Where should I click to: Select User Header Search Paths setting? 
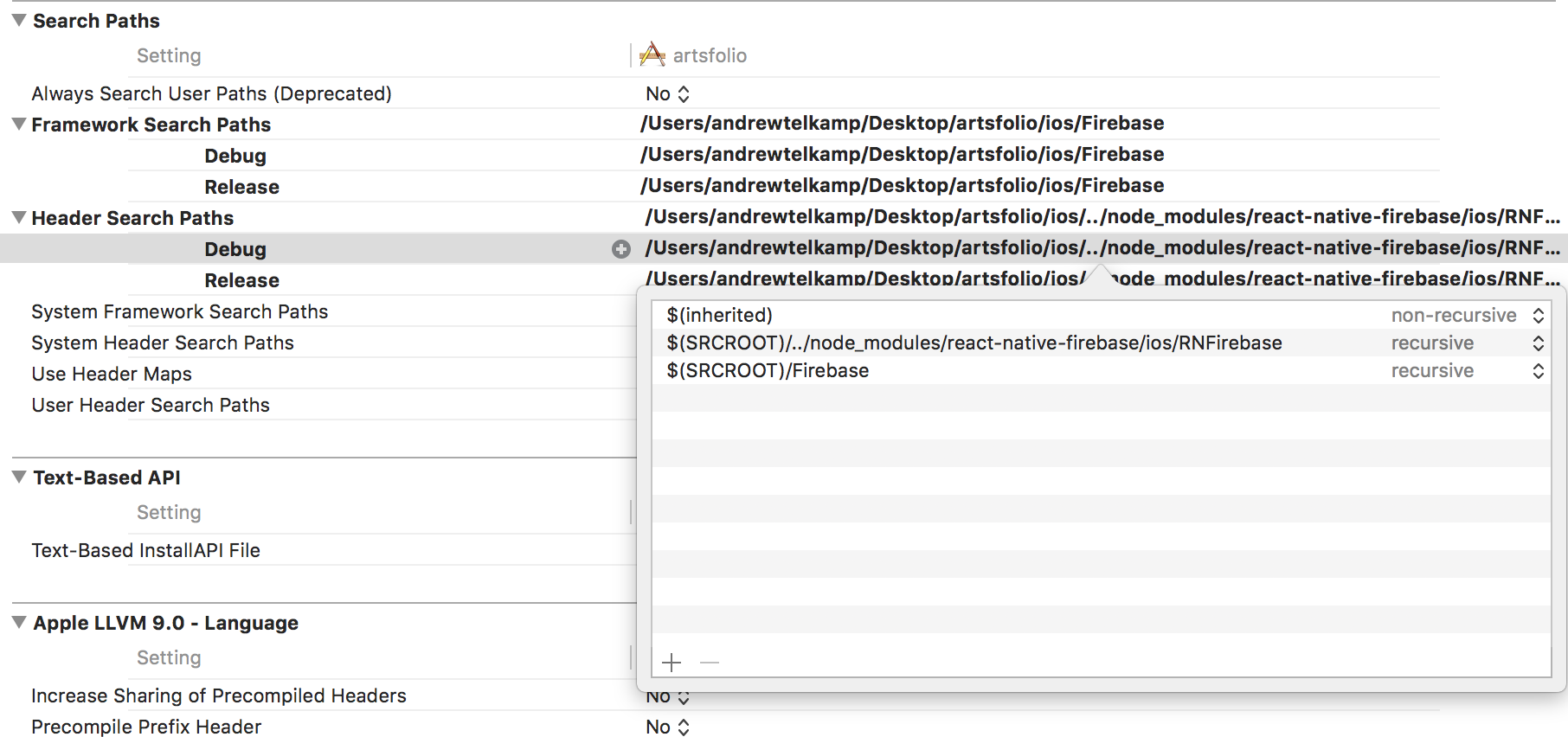(x=151, y=405)
